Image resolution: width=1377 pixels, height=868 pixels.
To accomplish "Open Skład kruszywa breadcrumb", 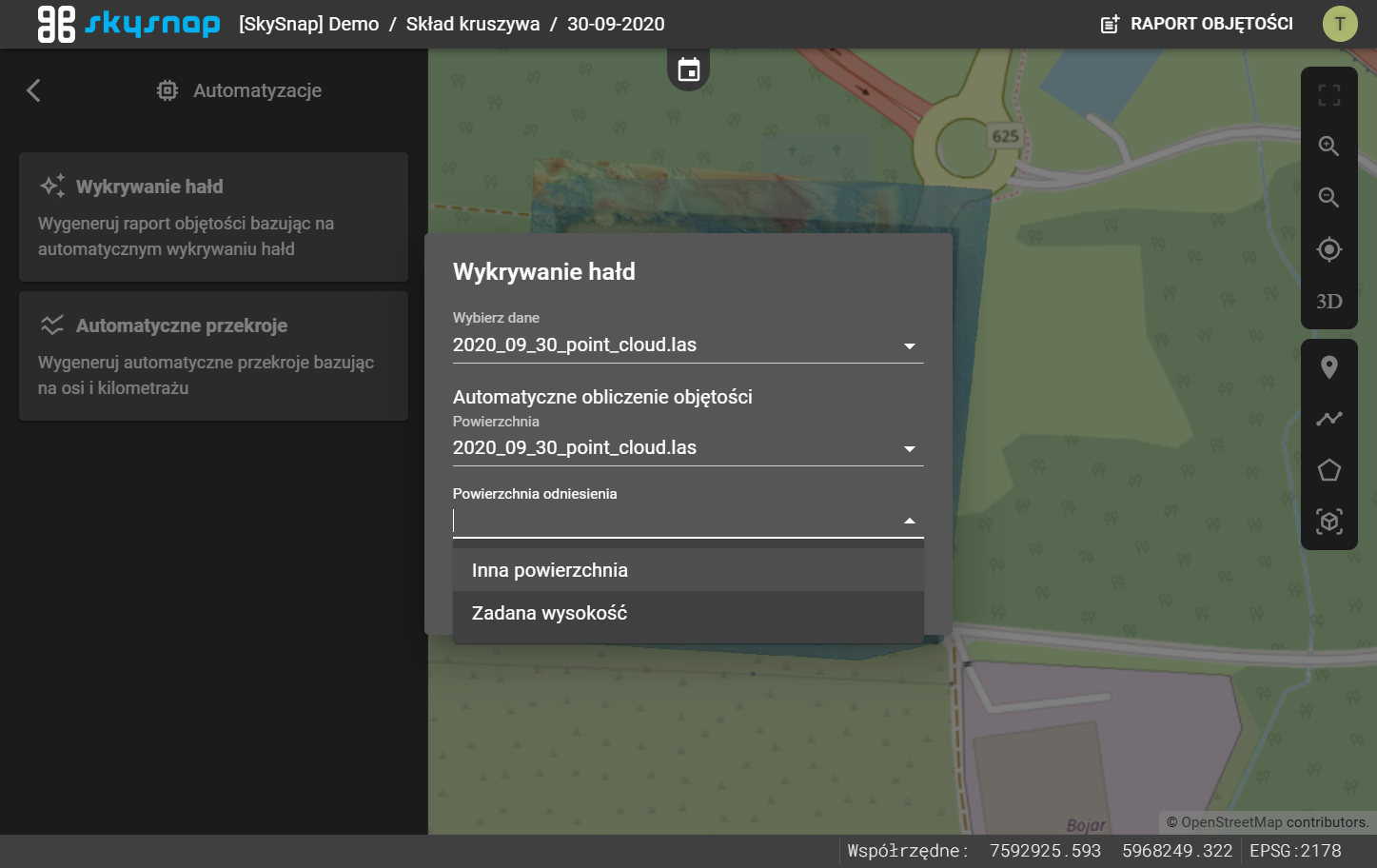I will [473, 24].
